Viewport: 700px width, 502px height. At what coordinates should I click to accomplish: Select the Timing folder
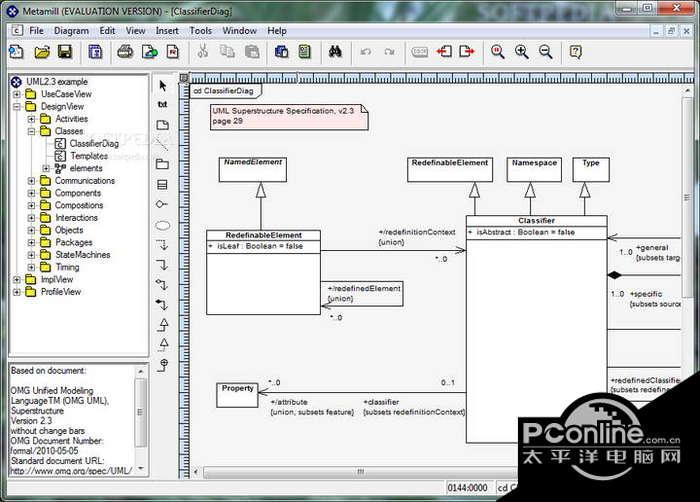tap(67, 267)
